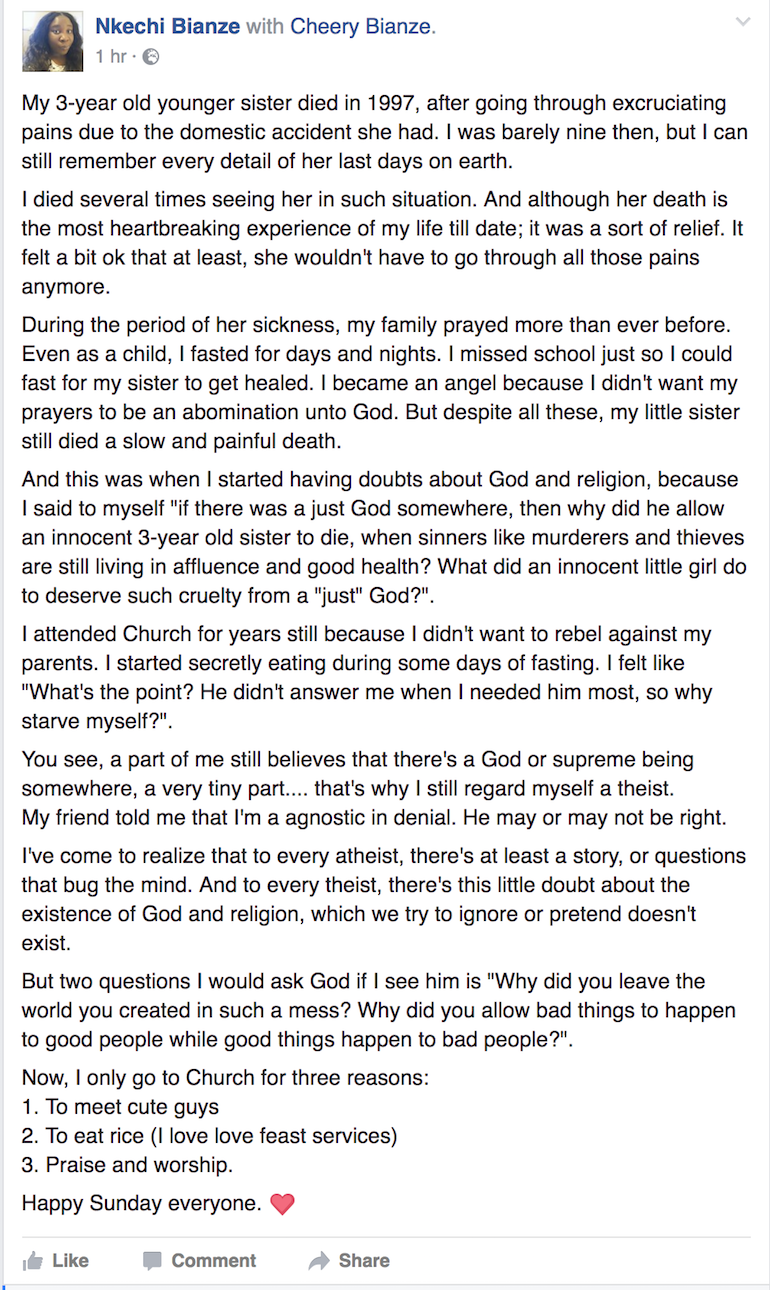Open the post options chevron menu
Viewport: 770px width, 1290px height.
coord(742,22)
